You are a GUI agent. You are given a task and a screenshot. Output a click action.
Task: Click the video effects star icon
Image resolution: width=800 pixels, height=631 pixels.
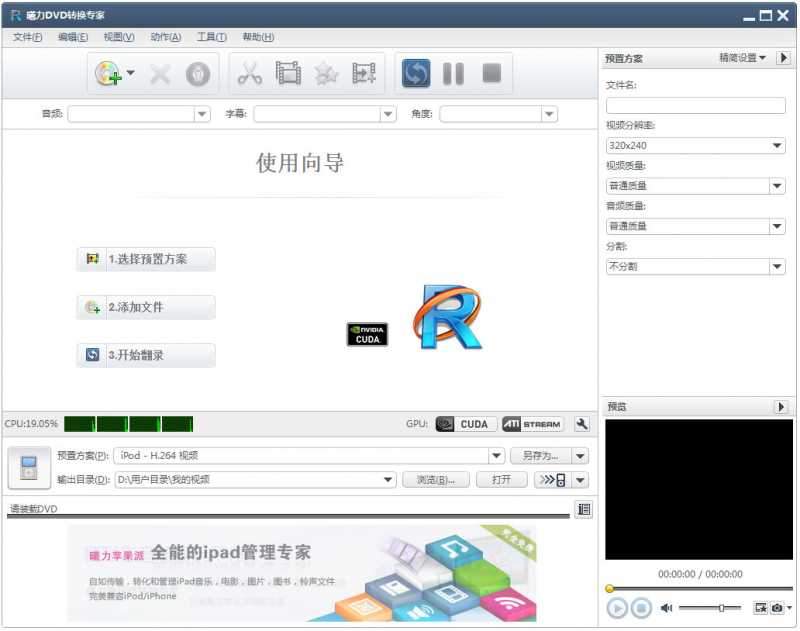point(325,71)
